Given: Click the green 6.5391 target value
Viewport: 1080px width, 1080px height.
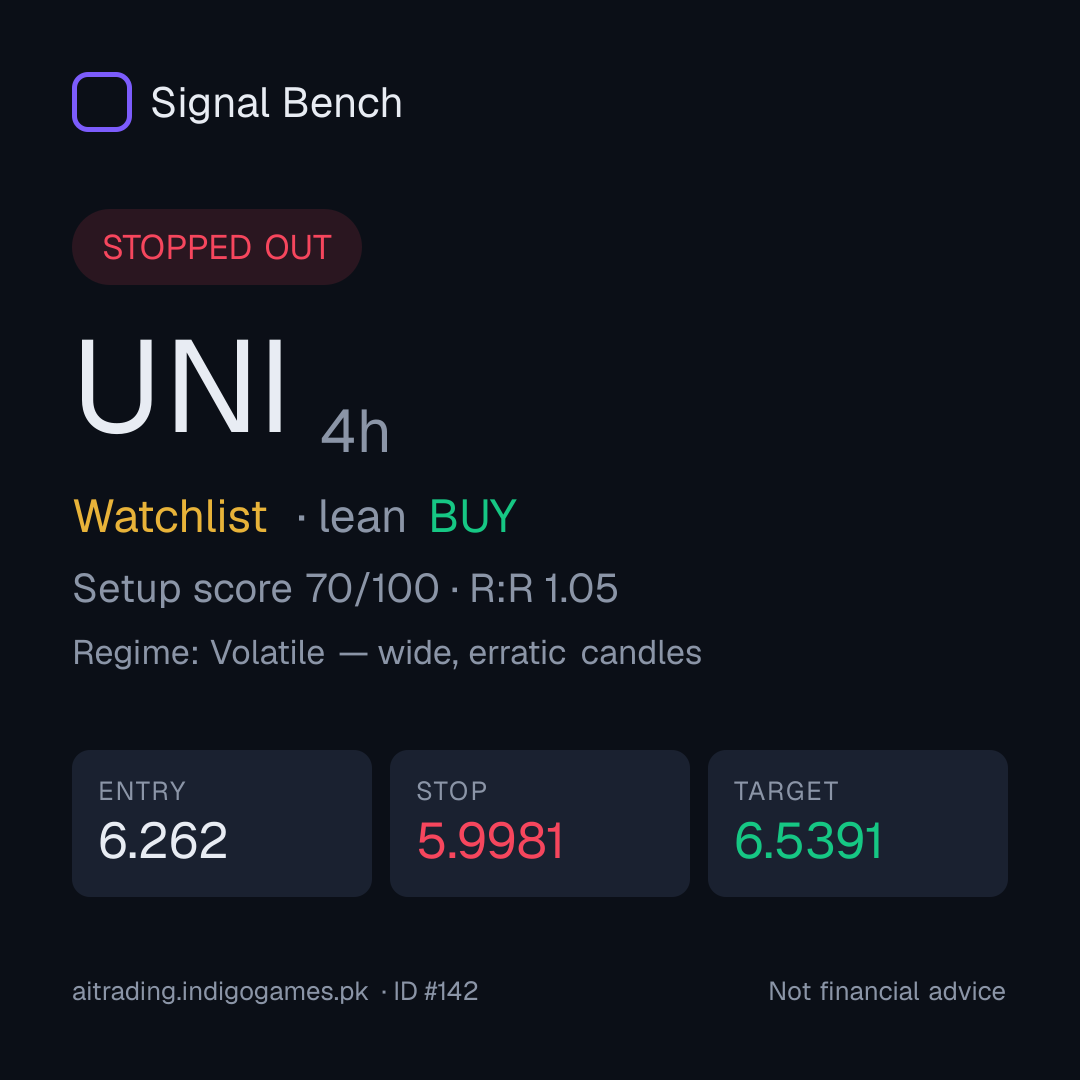Looking at the screenshot, I should [809, 841].
